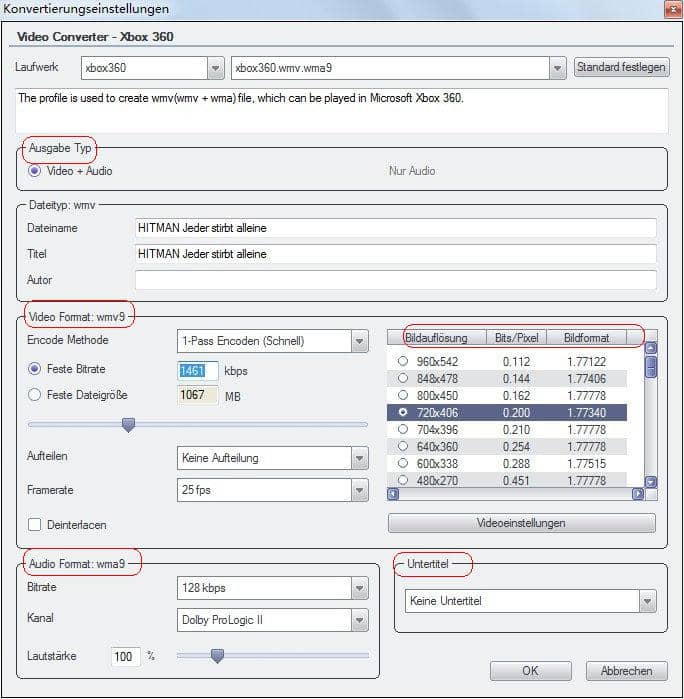Click the 1.77406 Bildformat value
The width and height of the screenshot is (684, 699).
(x=586, y=378)
